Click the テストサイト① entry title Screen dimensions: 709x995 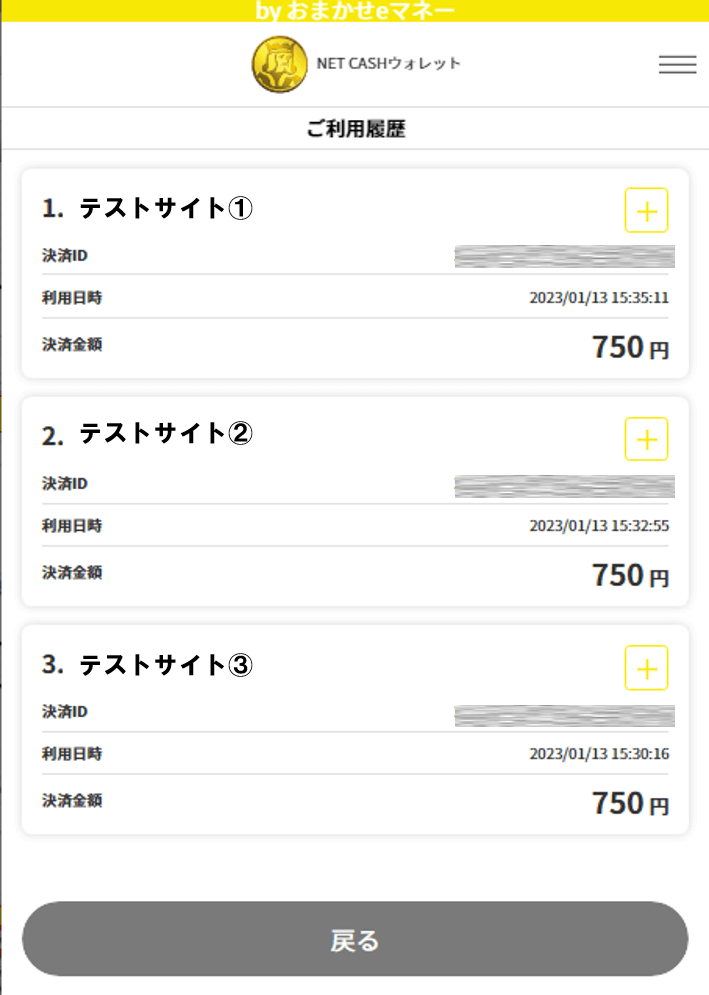(x=166, y=209)
